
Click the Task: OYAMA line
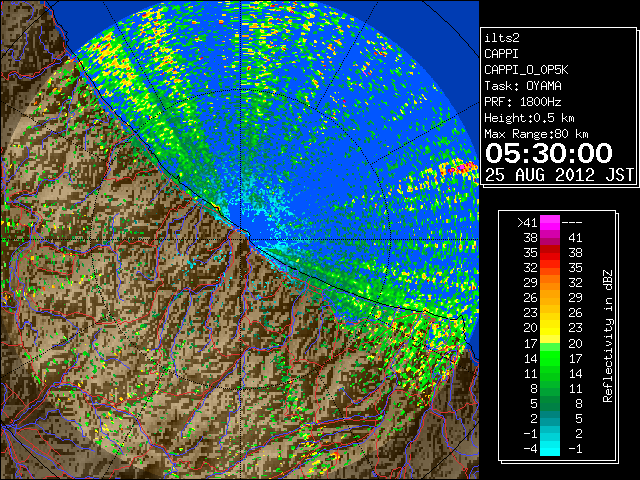(523, 86)
